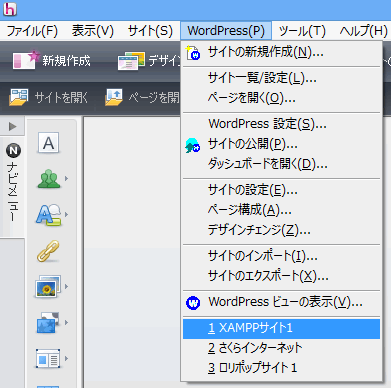Open the 表示(V) menu
Image resolution: width=391 pixels, height=388 pixels.
coord(93,31)
